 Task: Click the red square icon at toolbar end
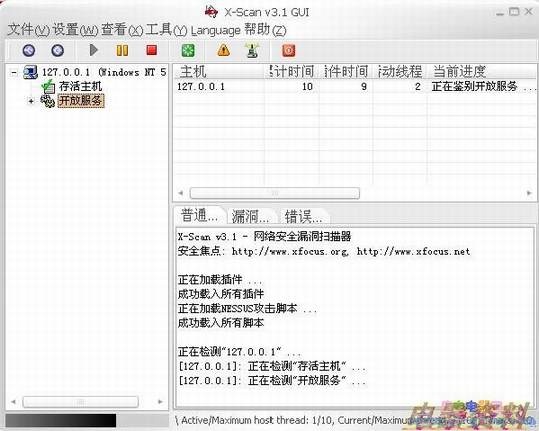(288, 51)
